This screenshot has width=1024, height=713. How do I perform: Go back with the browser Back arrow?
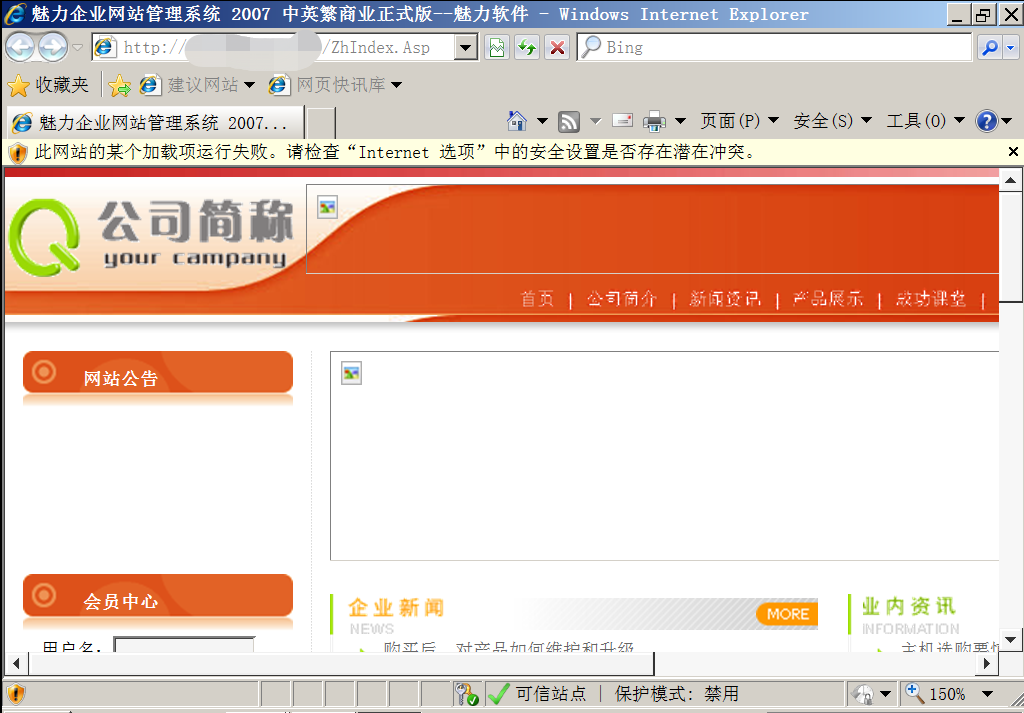click(20, 47)
